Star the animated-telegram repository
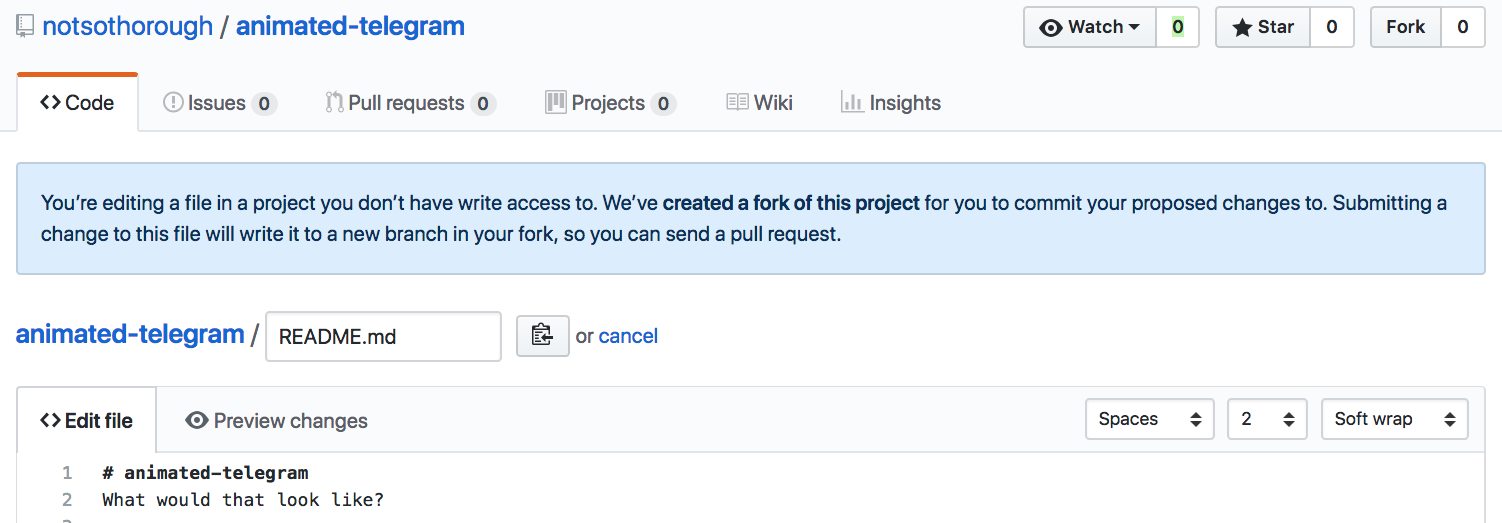 1263,27
